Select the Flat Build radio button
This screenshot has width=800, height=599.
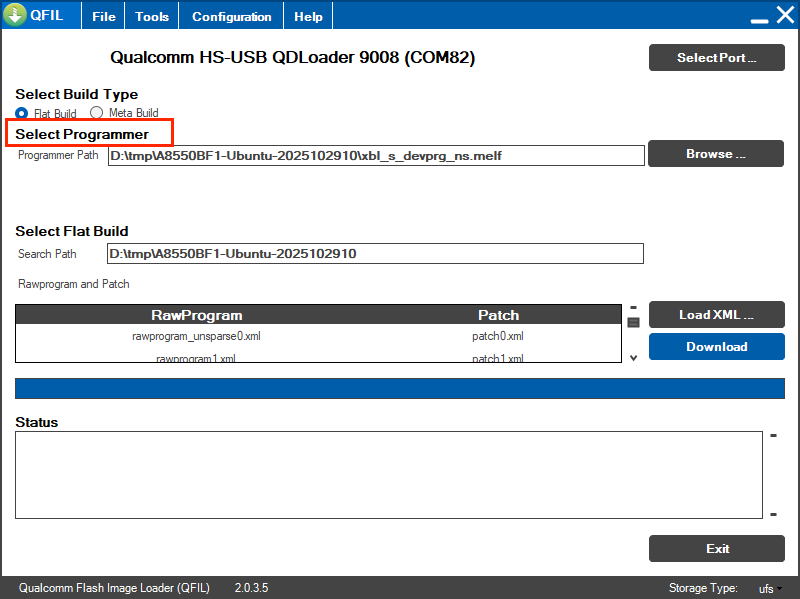(22, 113)
